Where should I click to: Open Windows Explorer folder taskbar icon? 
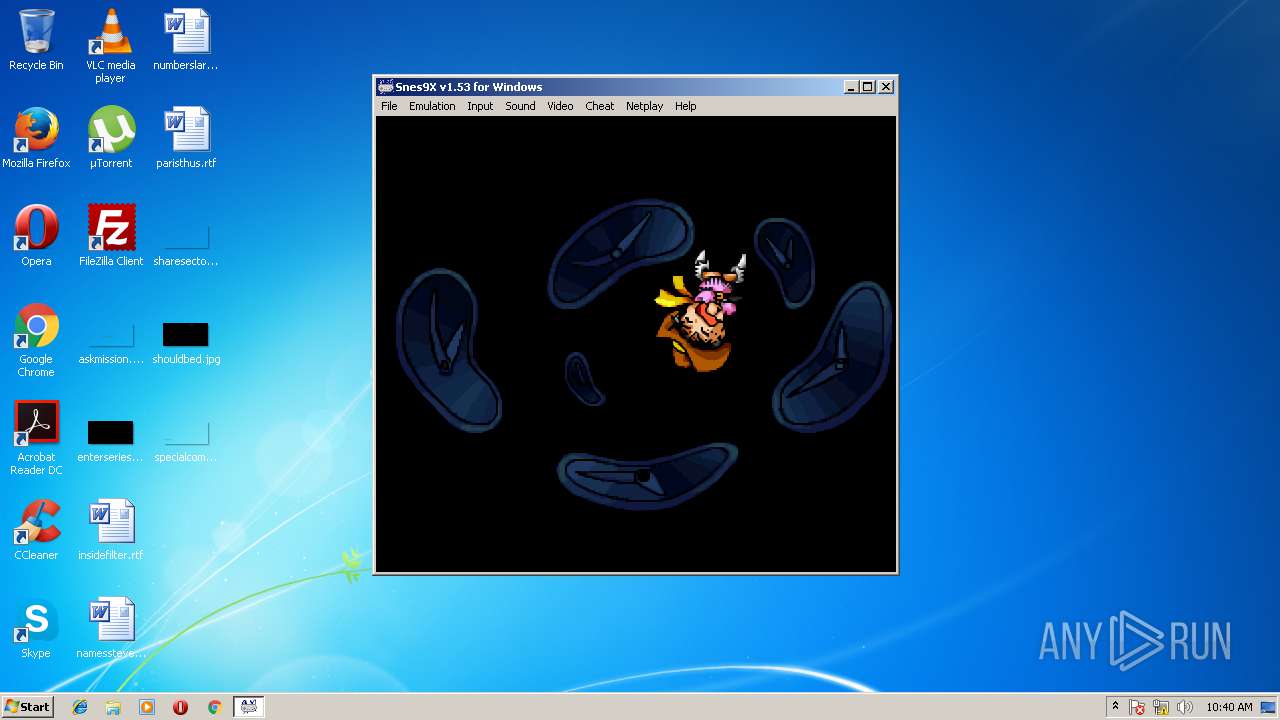(113, 707)
